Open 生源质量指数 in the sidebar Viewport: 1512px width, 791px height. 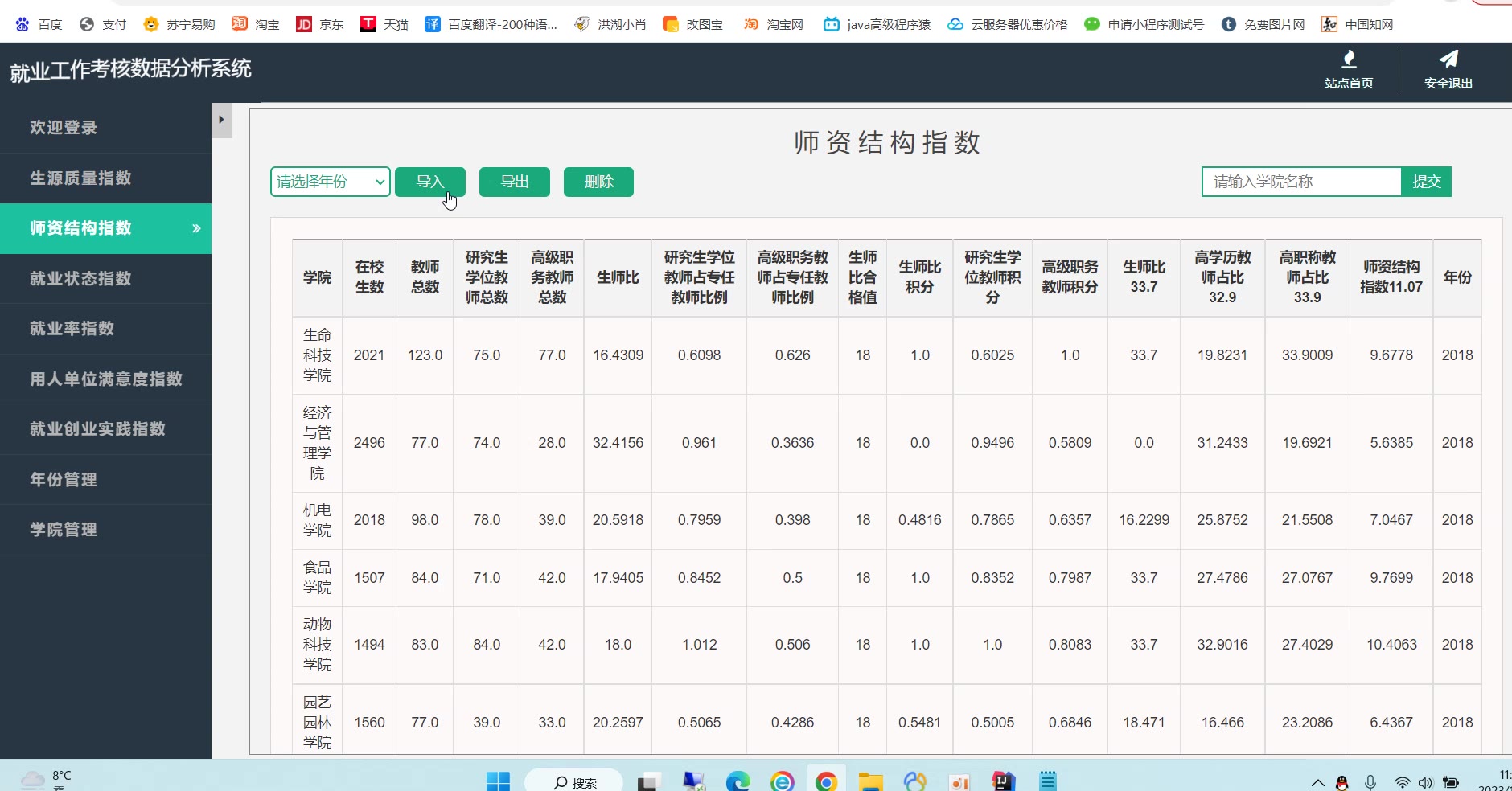pos(80,178)
